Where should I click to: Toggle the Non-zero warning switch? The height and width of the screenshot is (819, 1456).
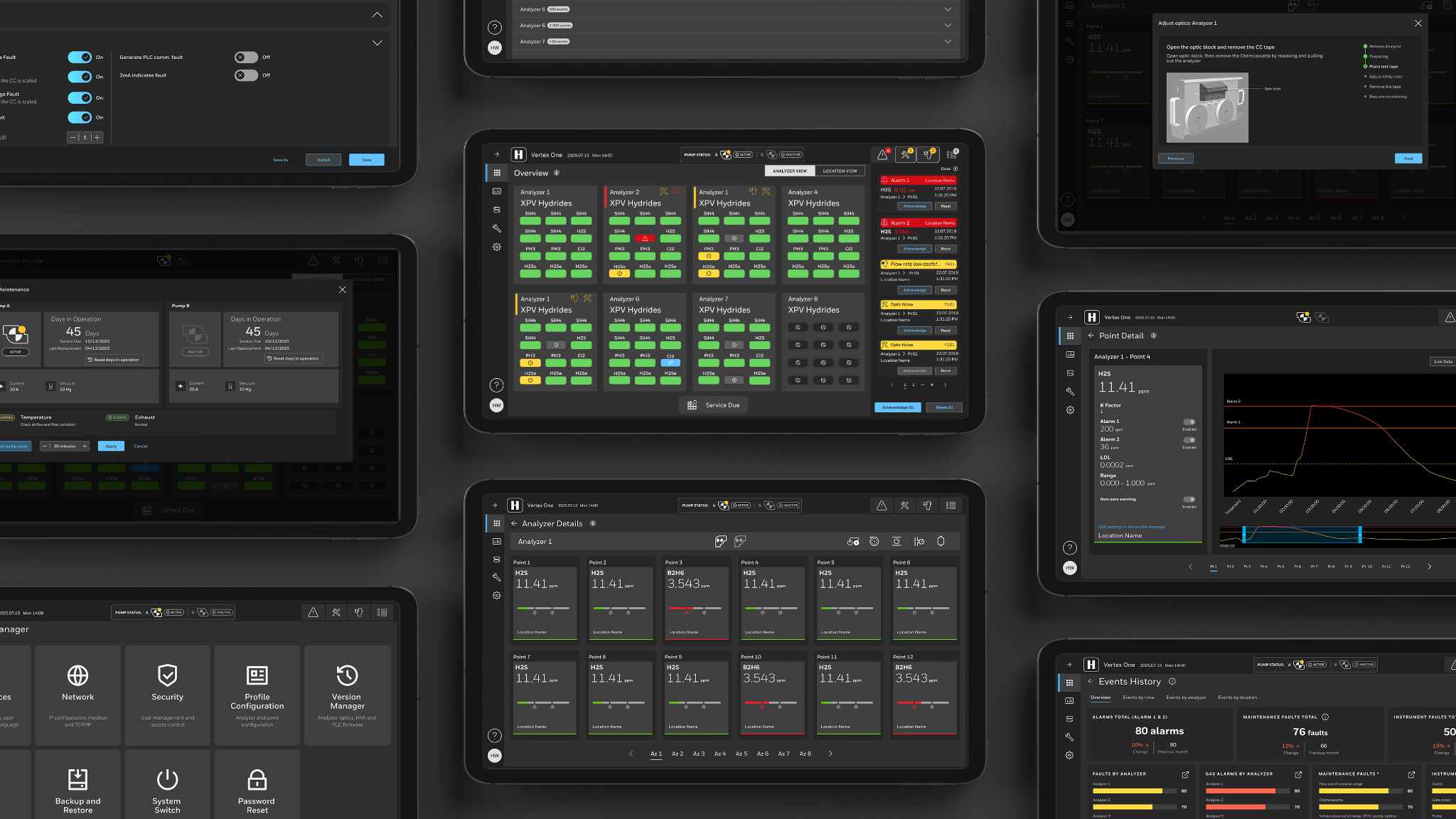click(x=1189, y=499)
